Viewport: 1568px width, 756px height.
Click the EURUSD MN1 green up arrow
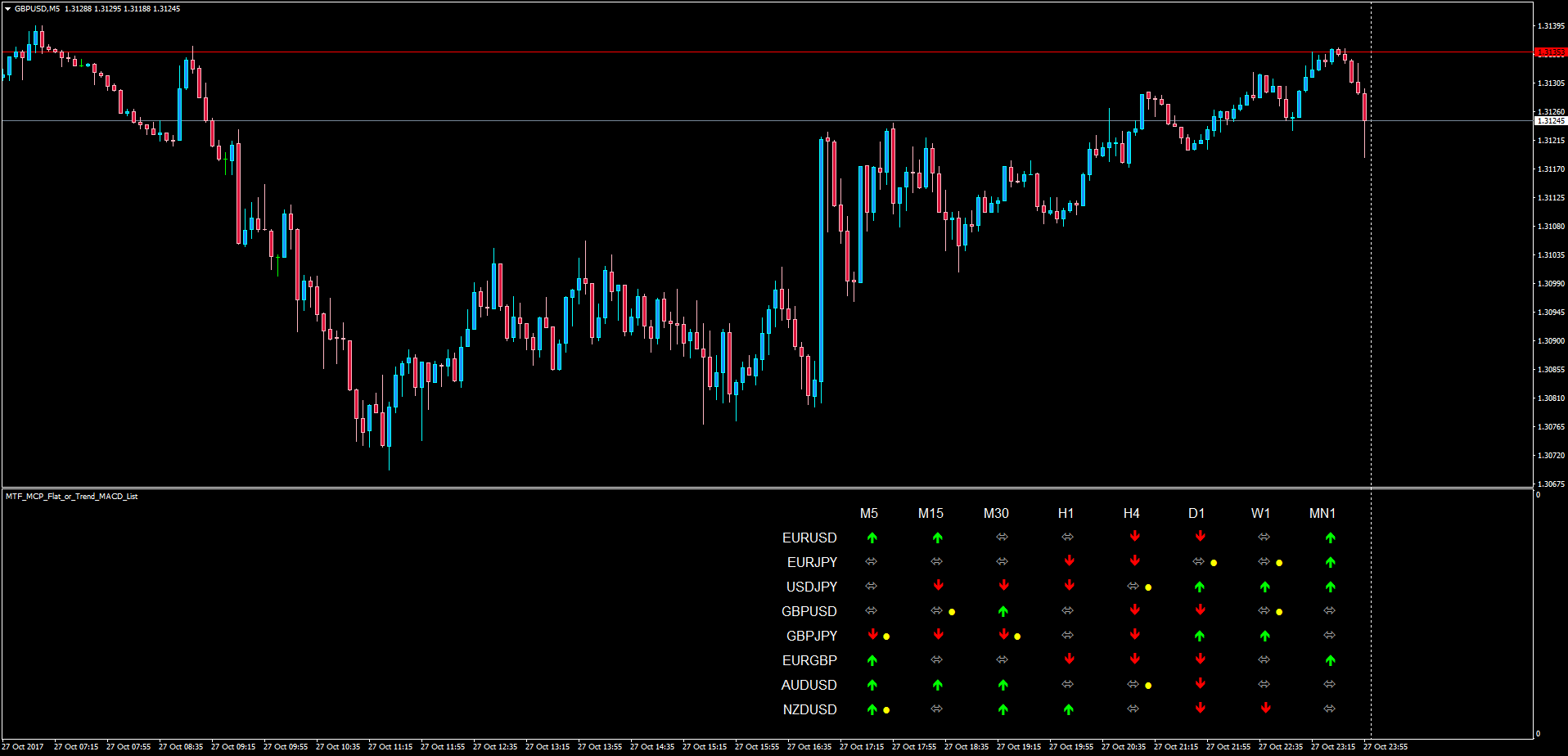[x=1331, y=538]
